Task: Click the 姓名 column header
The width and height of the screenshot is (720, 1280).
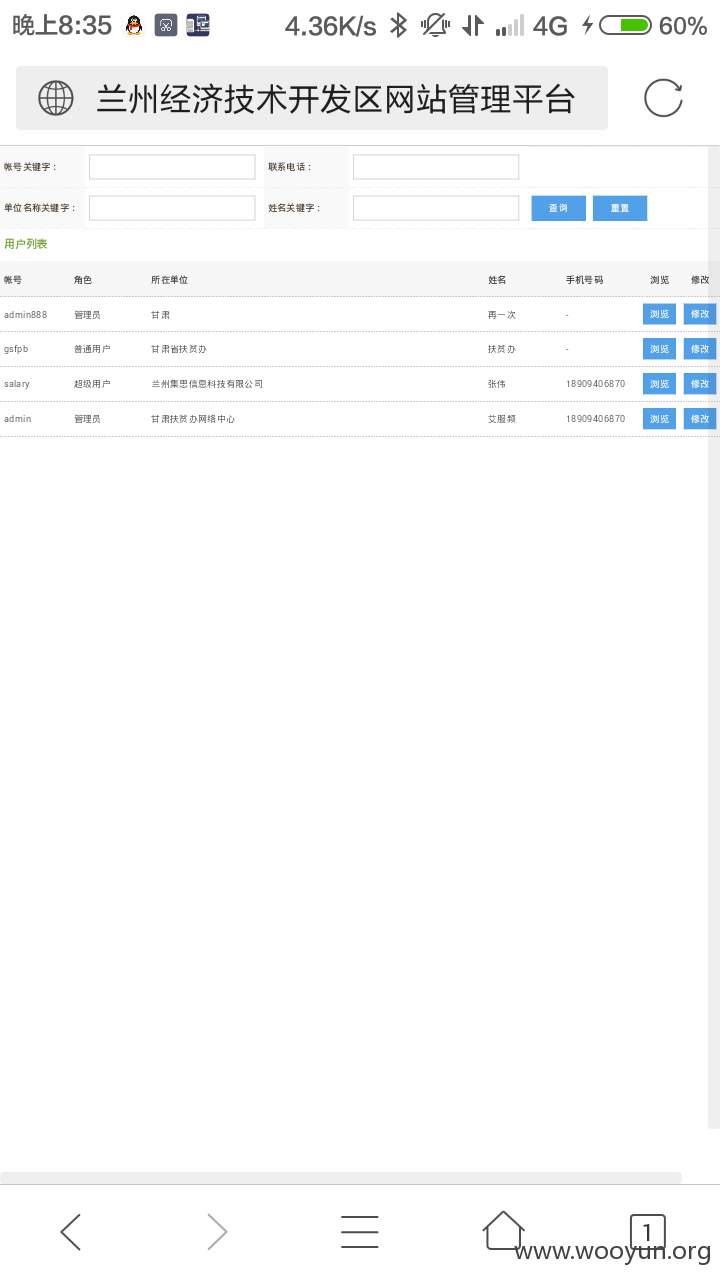Action: point(497,280)
